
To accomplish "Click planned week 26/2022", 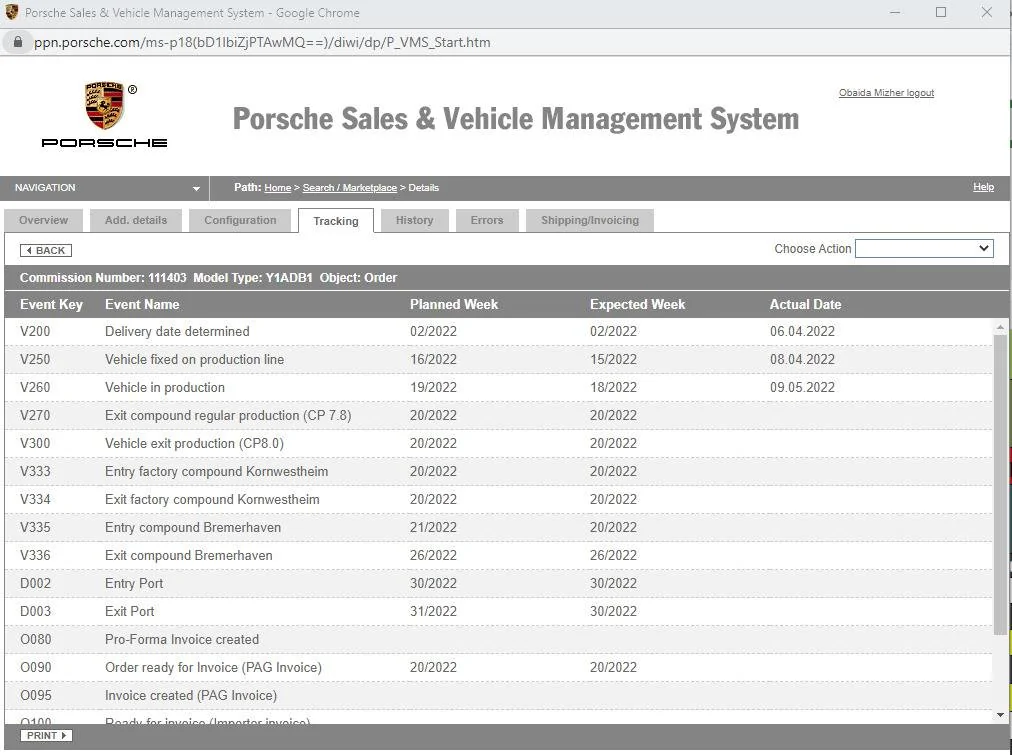I will click(x=433, y=556).
